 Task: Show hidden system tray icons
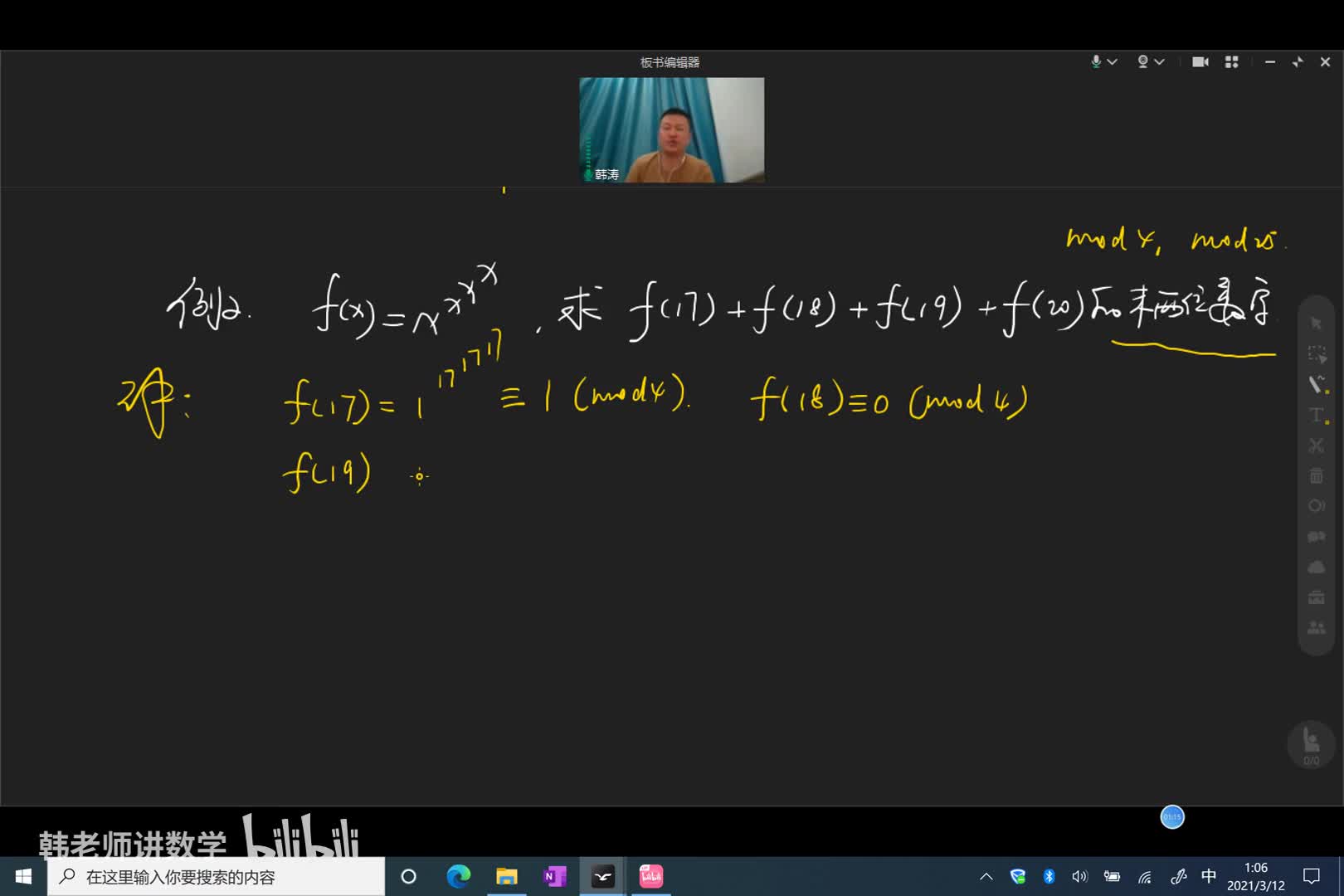coord(986,877)
